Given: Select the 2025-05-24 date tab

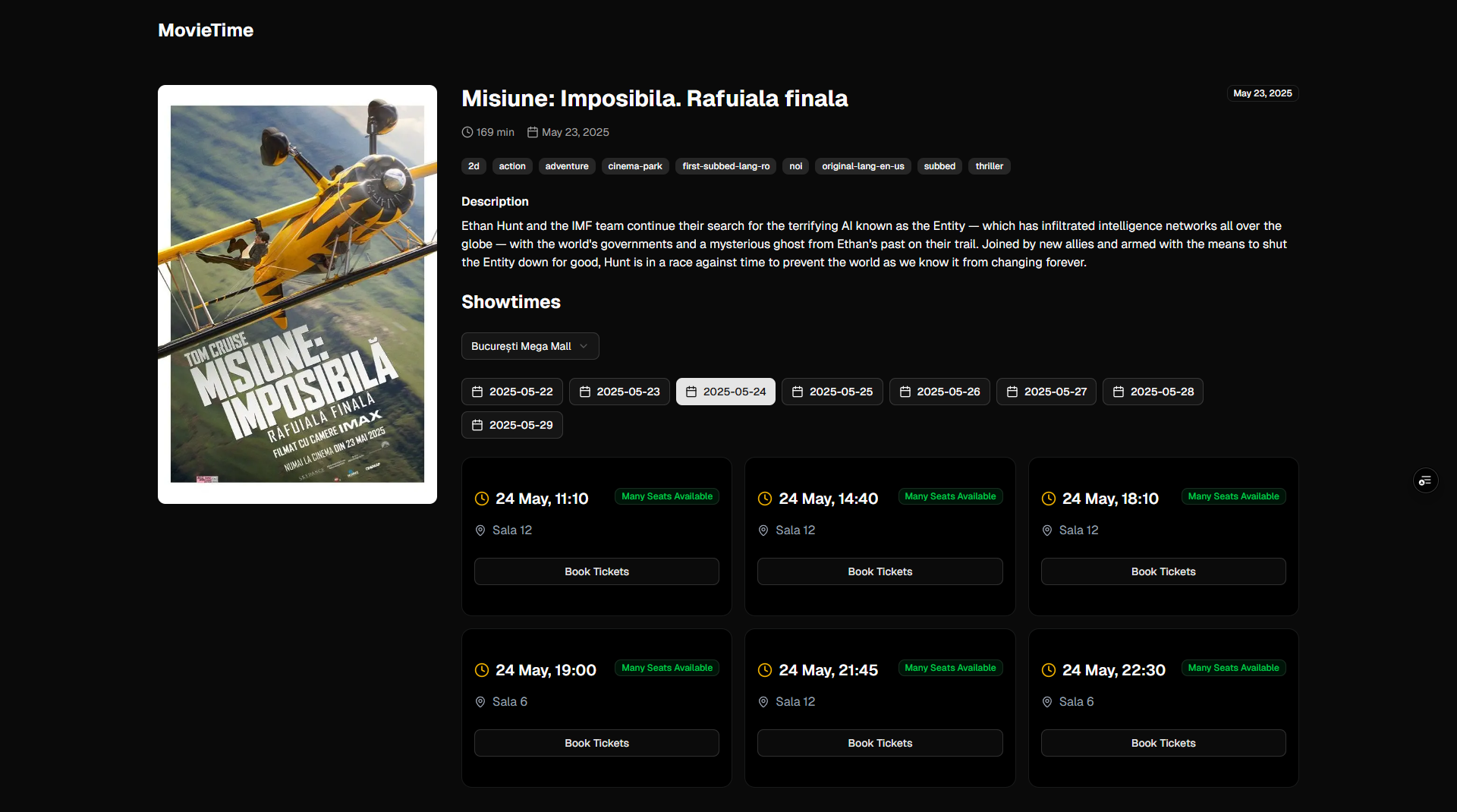Looking at the screenshot, I should click(x=725, y=392).
